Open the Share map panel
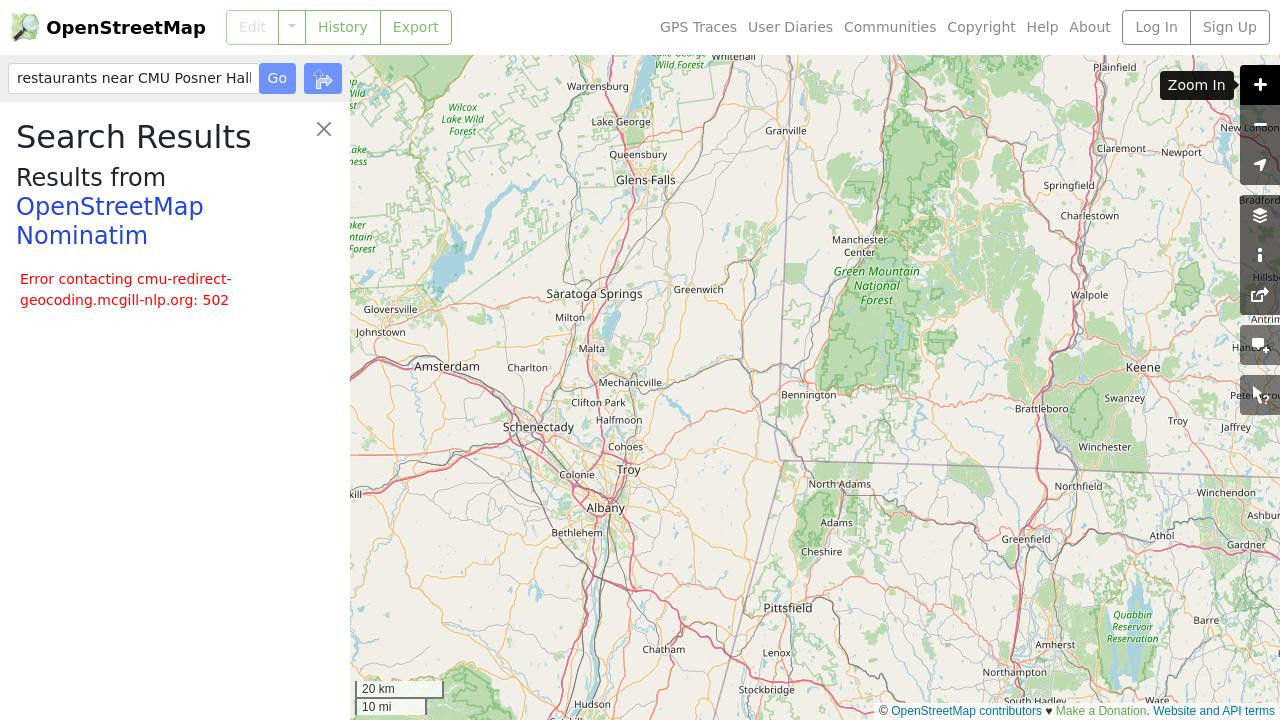Screen dimensions: 1280x720 point(1260,296)
